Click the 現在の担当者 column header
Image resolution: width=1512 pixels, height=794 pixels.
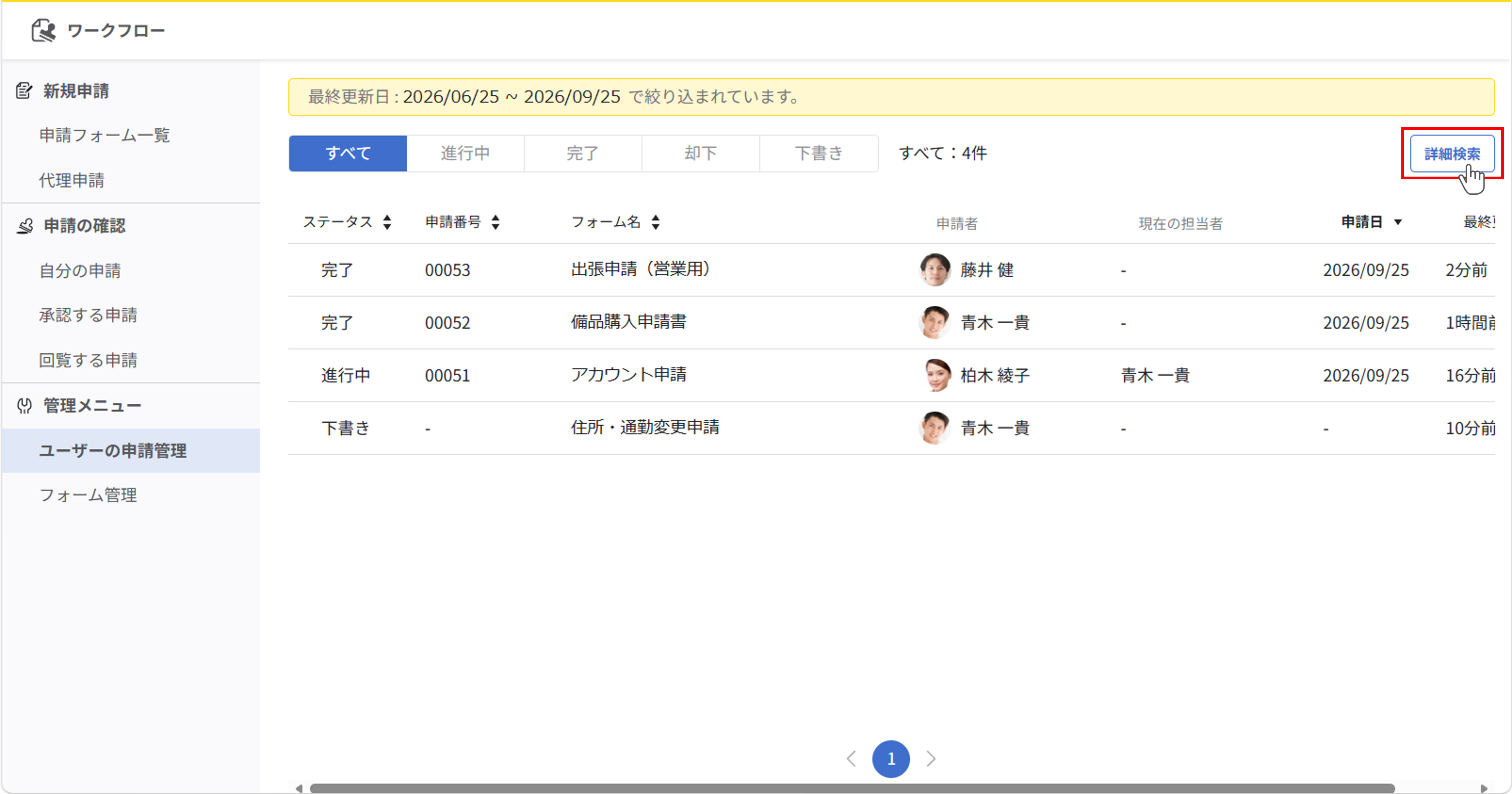[1180, 223]
